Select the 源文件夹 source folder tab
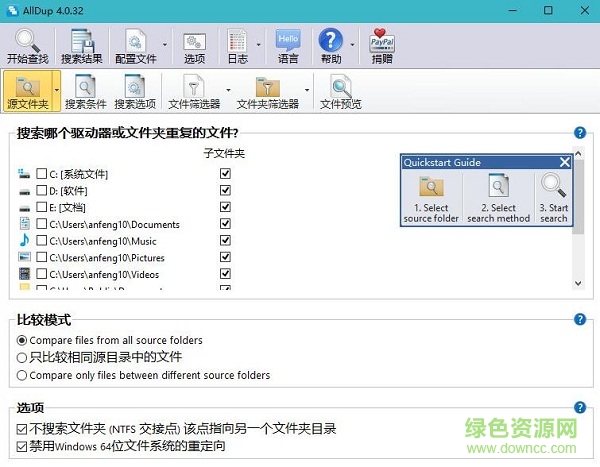This screenshot has height=467, width=600. pyautogui.click(x=28, y=91)
